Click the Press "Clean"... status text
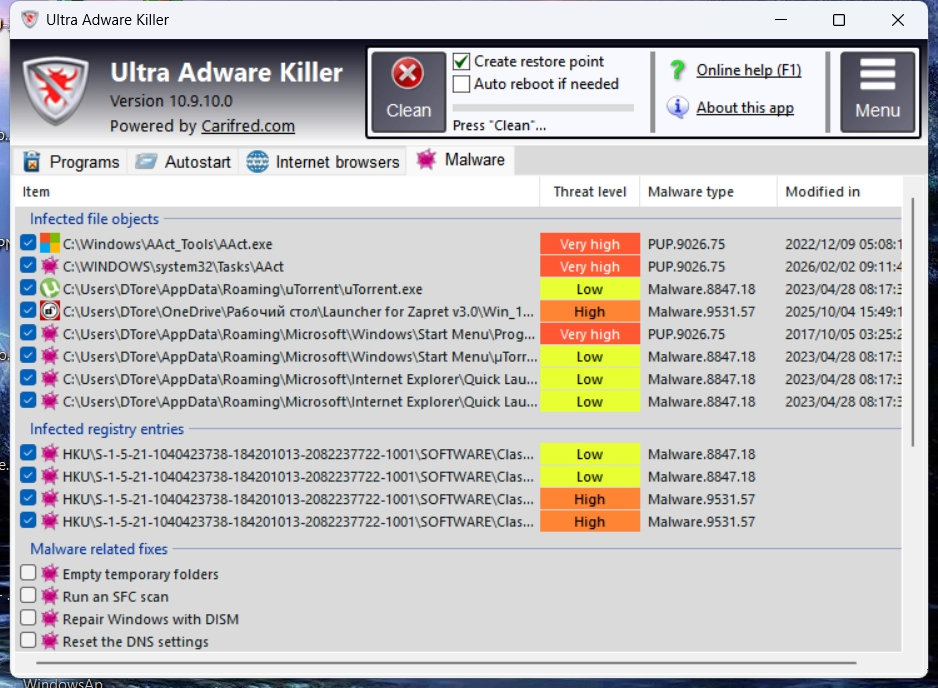This screenshot has width=938, height=688. pos(500,126)
